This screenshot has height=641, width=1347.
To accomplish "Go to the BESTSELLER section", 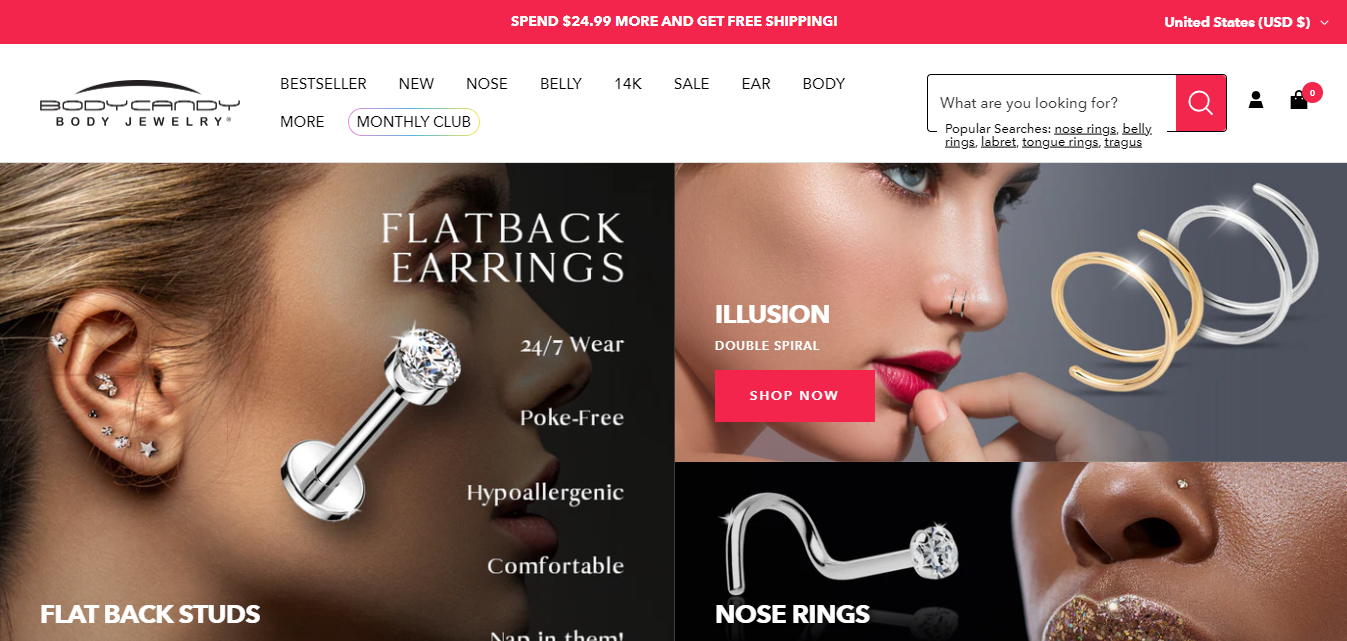I will [323, 84].
